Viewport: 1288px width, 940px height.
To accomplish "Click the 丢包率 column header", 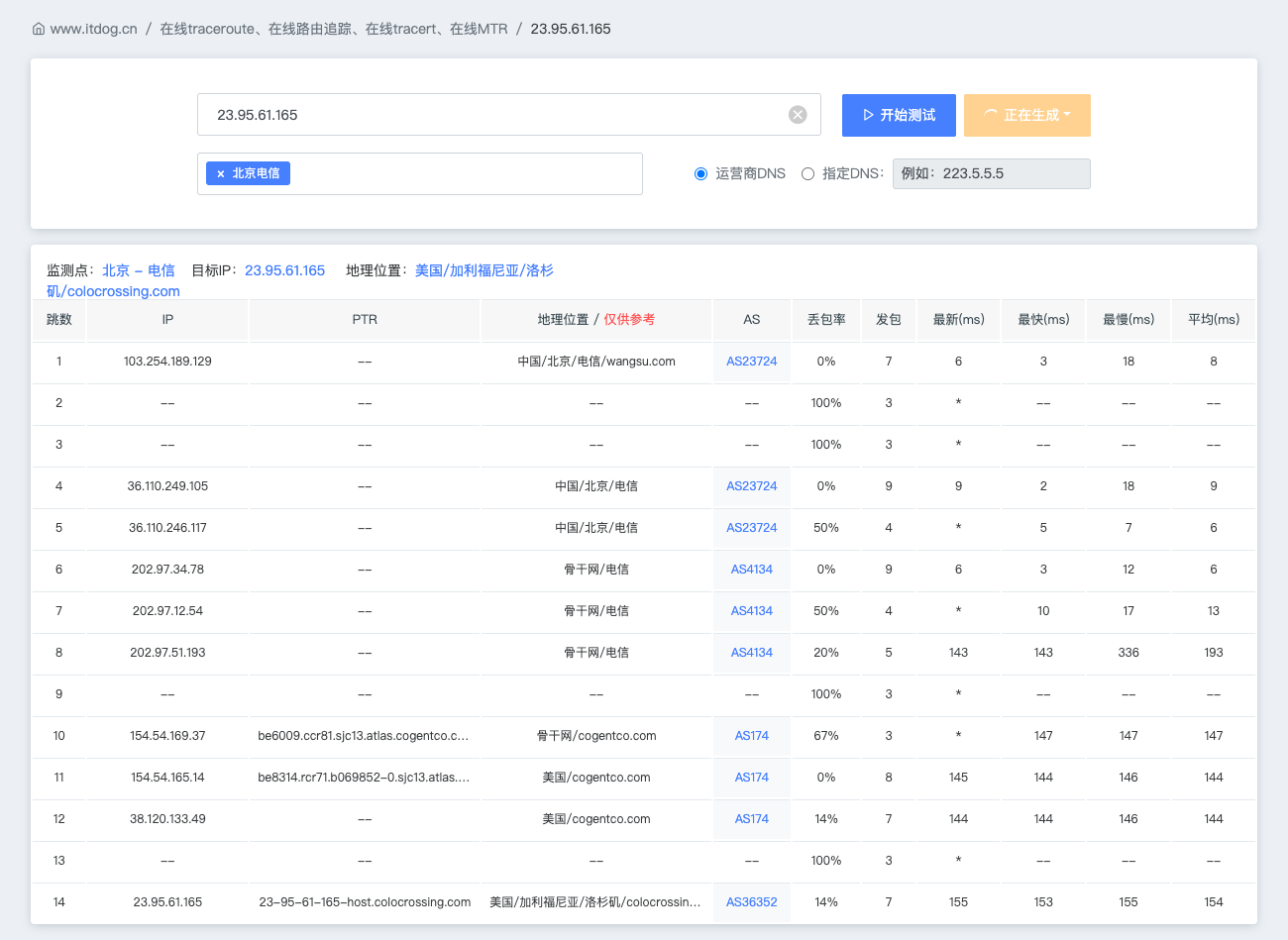I will (826, 320).
